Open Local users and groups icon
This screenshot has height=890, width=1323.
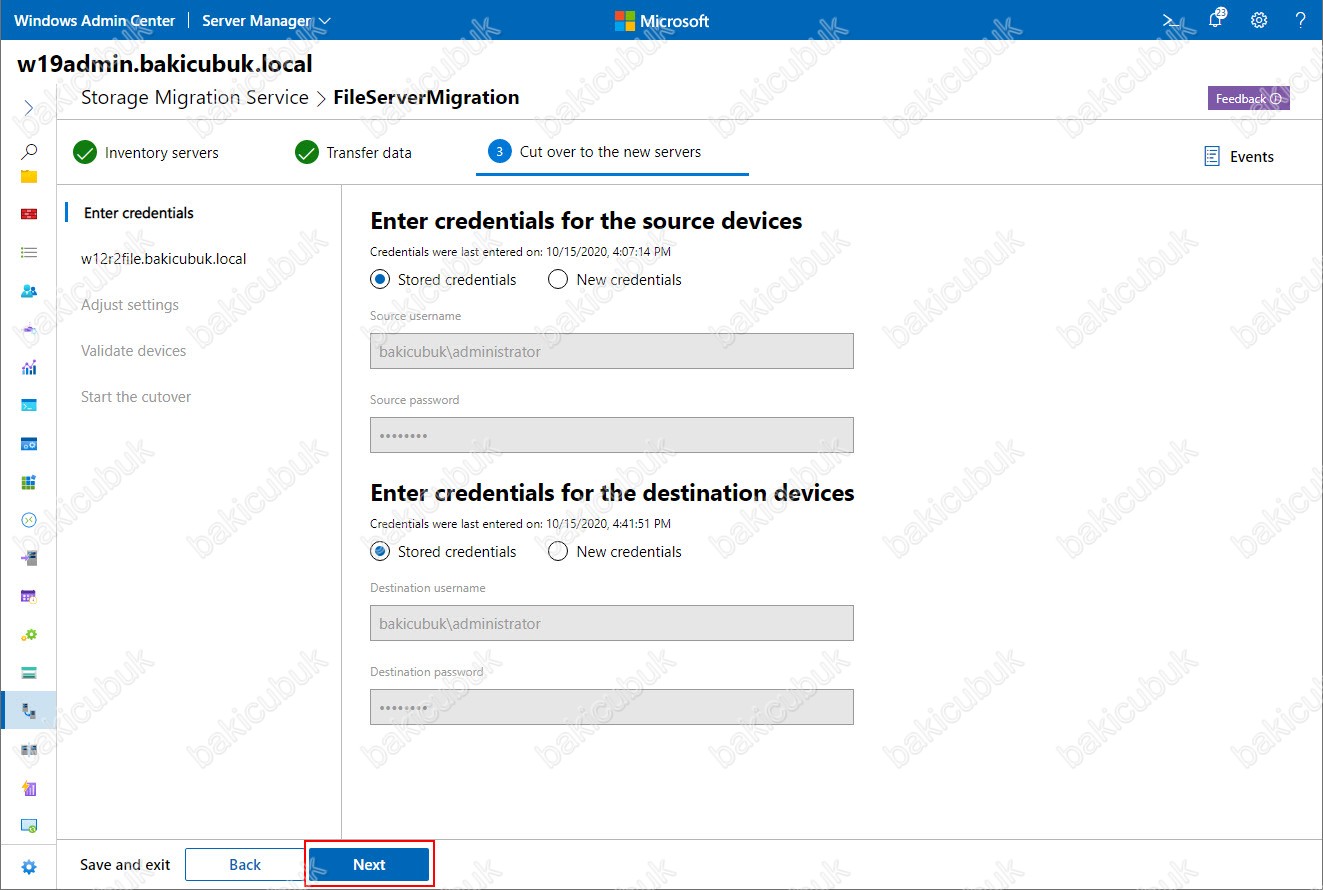click(29, 291)
